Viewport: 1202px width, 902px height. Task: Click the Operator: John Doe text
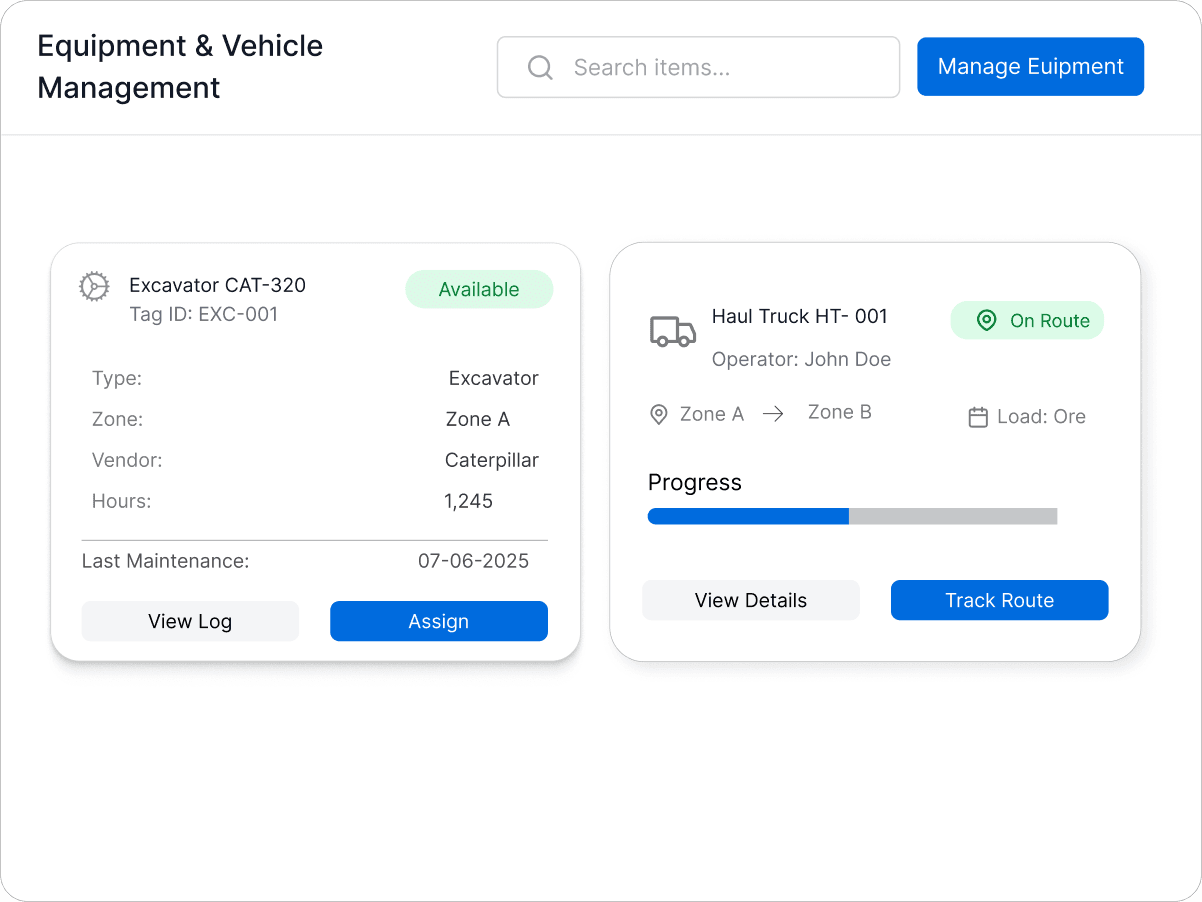800,359
